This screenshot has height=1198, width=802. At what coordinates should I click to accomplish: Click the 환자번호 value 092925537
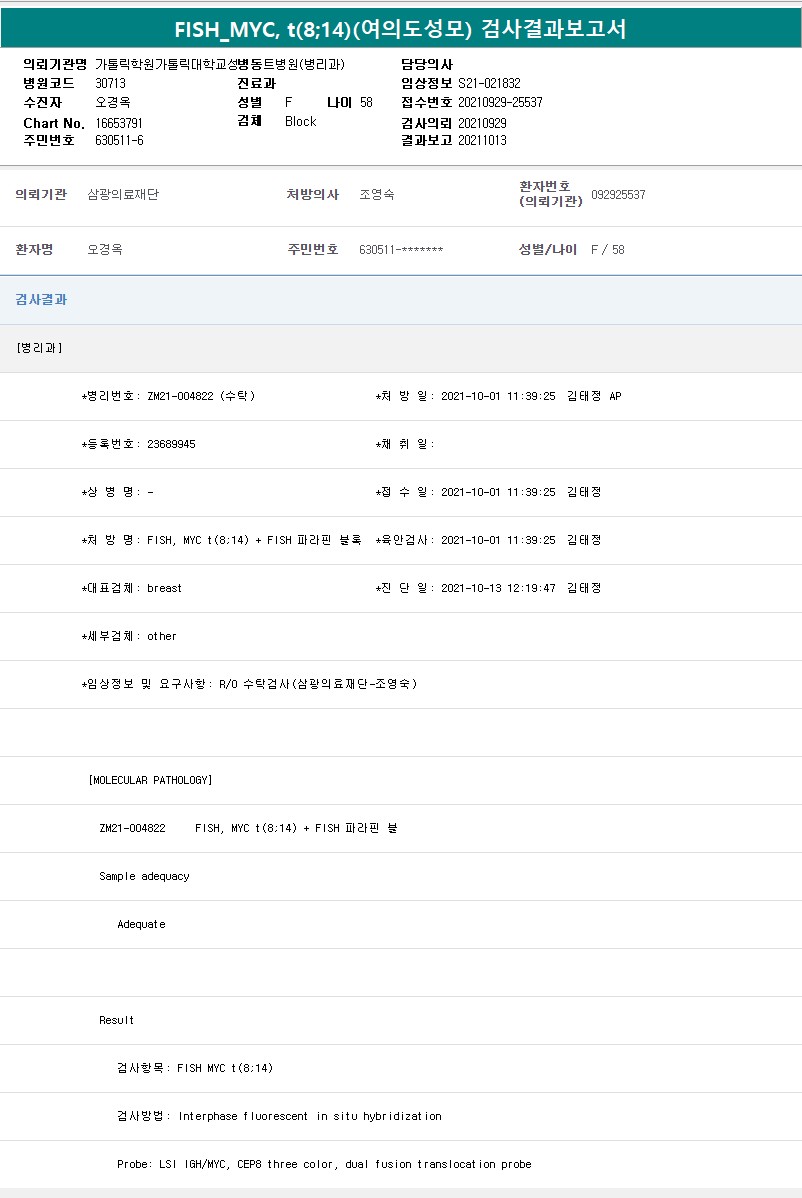click(x=618, y=195)
